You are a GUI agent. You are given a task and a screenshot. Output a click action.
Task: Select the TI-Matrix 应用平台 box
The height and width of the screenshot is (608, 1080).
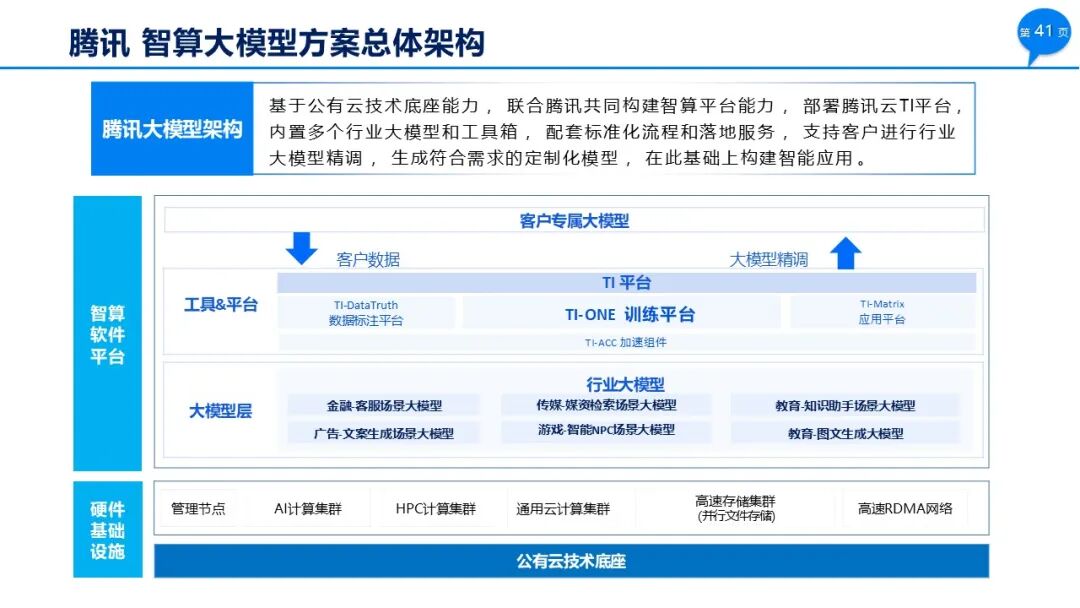[x=882, y=311]
